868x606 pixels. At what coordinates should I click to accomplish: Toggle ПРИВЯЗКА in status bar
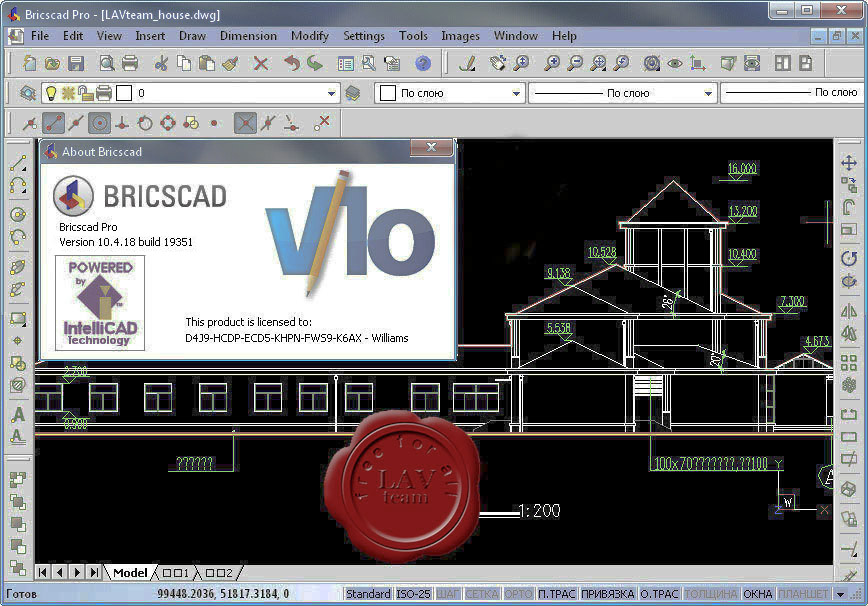(607, 594)
